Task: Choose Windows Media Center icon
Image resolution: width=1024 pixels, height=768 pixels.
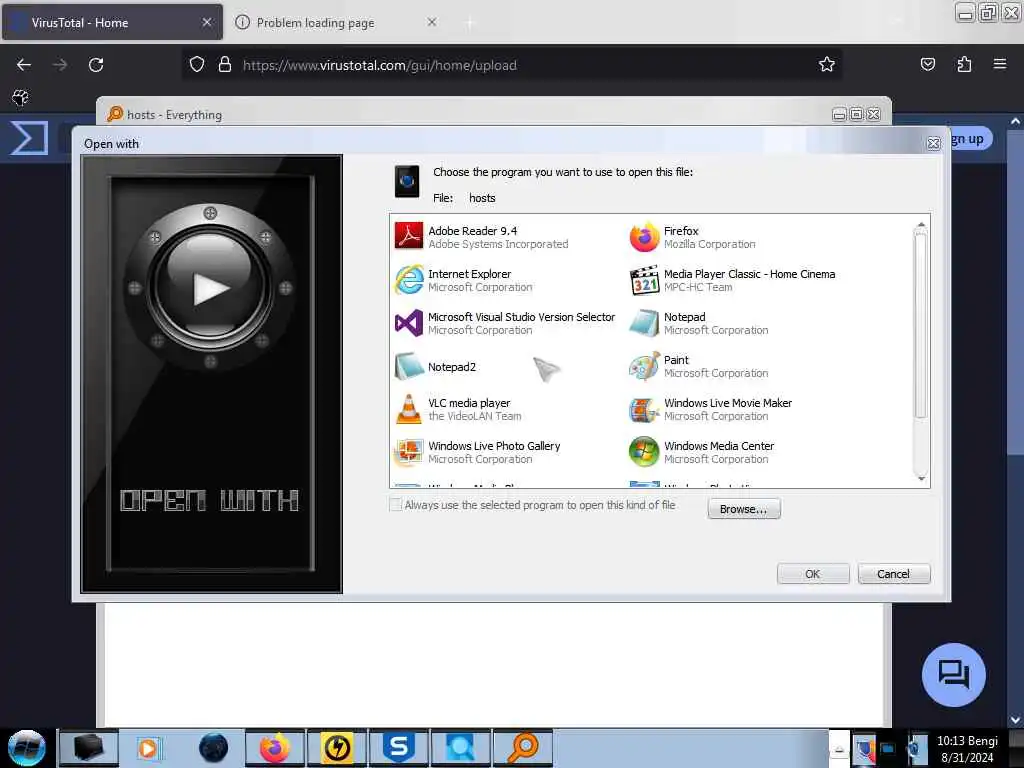Action: coord(644,452)
